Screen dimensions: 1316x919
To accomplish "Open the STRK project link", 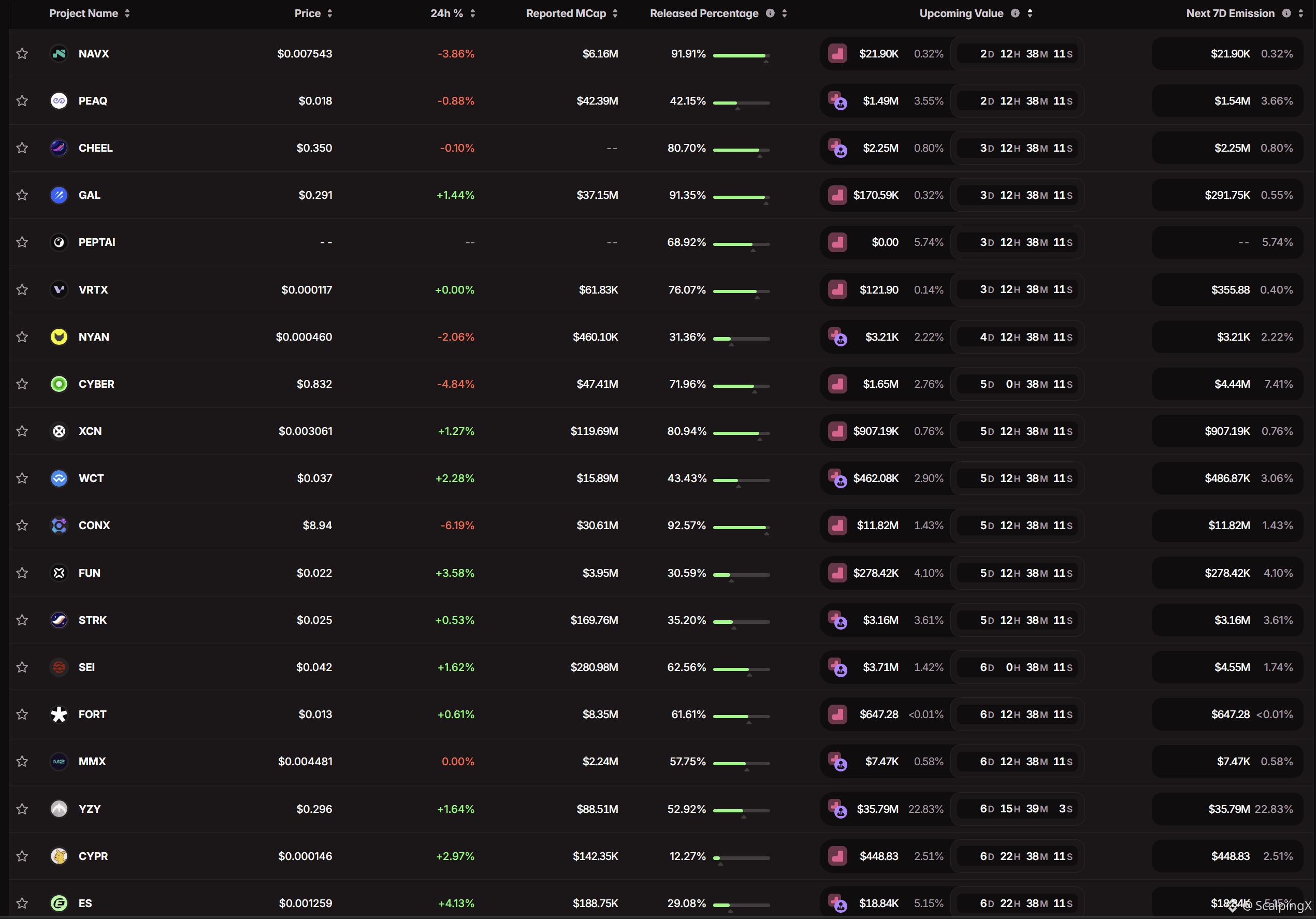I will 92,620.
